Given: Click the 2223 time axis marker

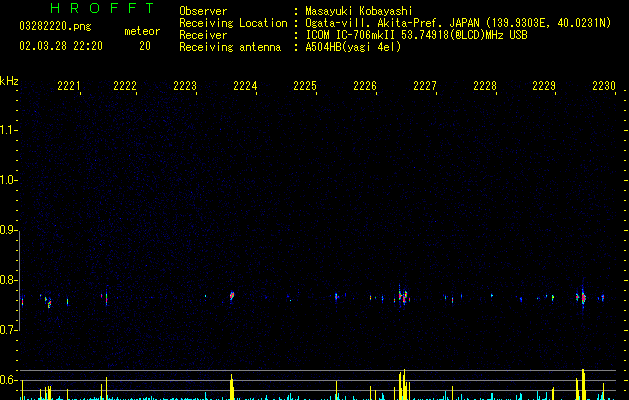Looking at the screenshot, I should (x=185, y=86).
